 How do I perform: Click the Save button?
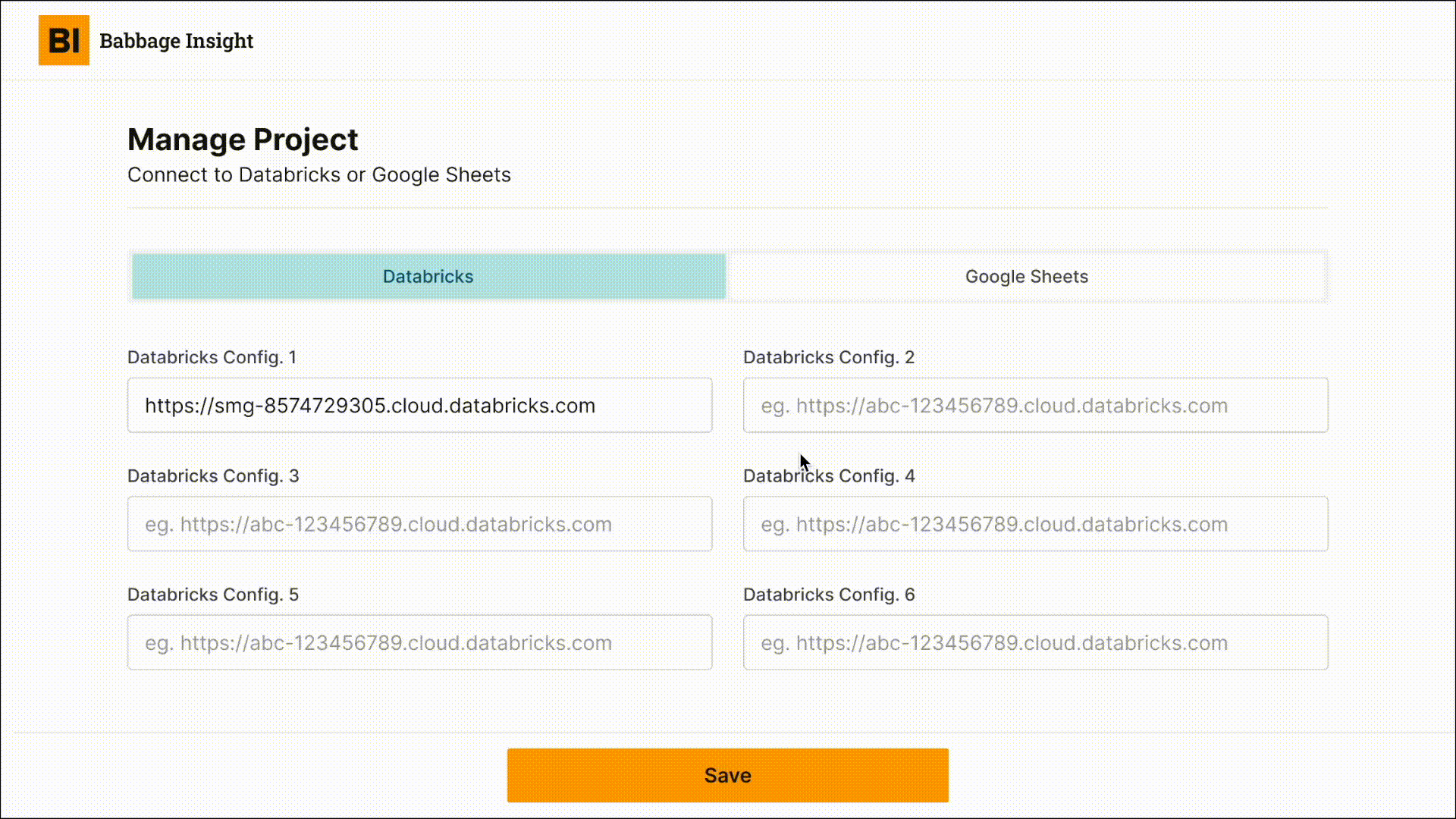727,774
